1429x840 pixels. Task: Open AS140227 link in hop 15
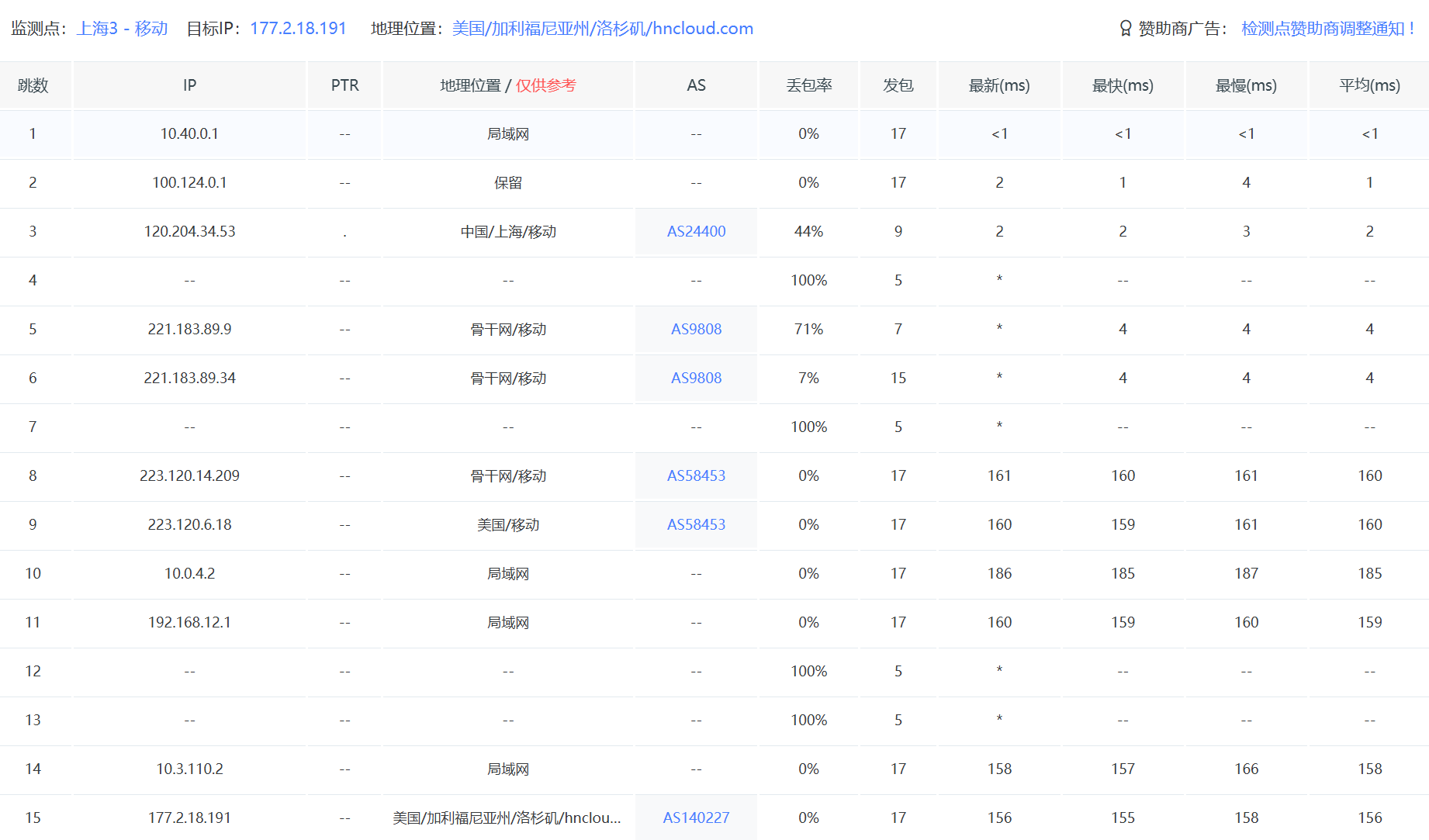[696, 818]
